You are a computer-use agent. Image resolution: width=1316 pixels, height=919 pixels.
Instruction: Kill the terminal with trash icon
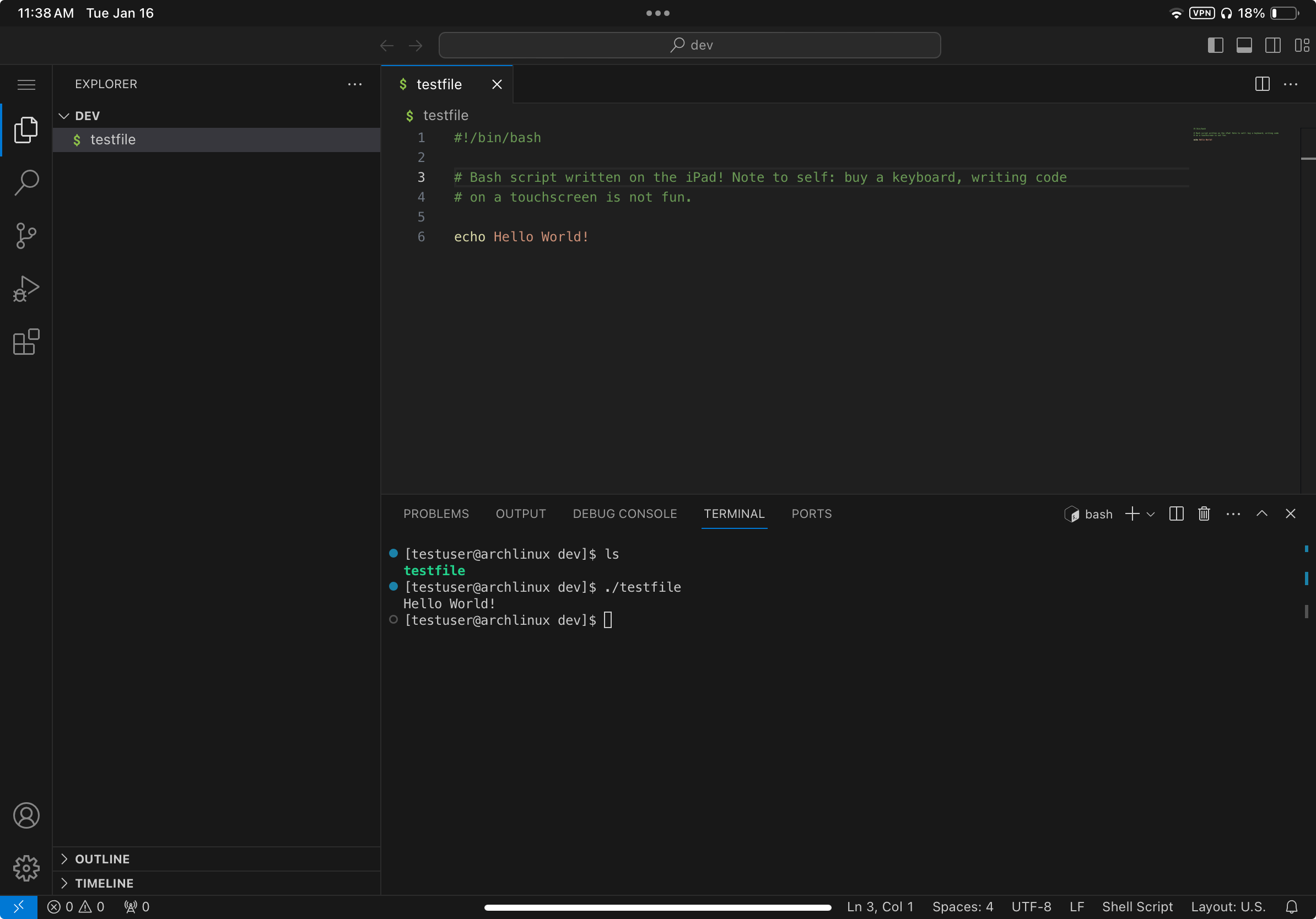(1204, 513)
